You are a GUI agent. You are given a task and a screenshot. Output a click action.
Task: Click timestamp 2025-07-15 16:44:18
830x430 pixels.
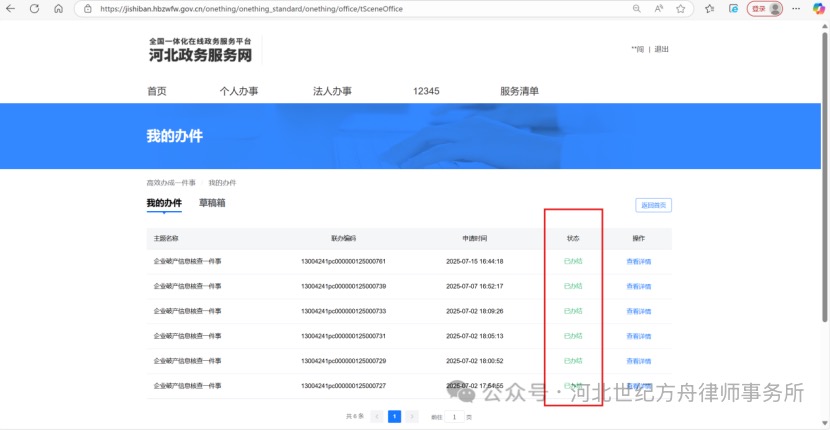coord(474,261)
